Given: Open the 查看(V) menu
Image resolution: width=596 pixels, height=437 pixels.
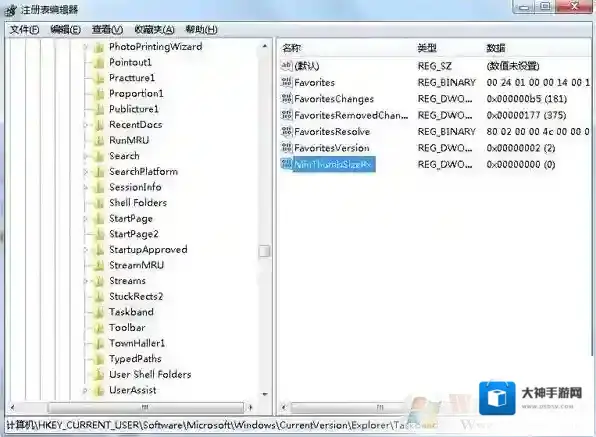Looking at the screenshot, I should [107, 29].
